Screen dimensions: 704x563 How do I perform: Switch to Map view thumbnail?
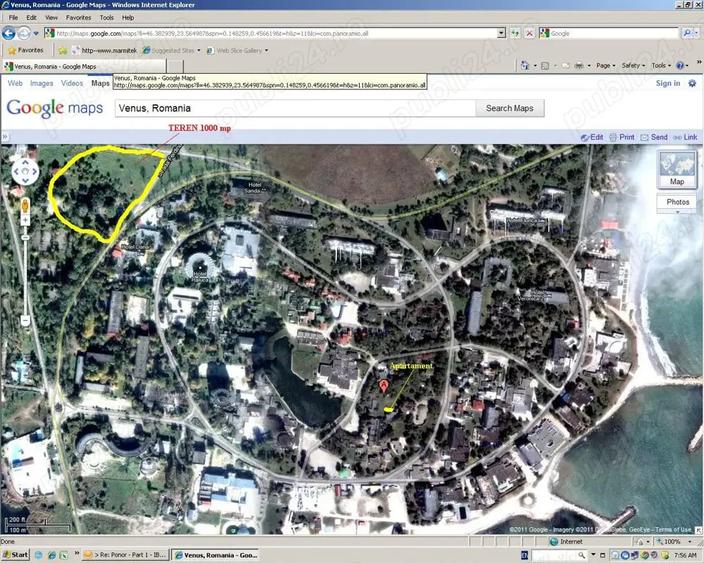click(677, 169)
